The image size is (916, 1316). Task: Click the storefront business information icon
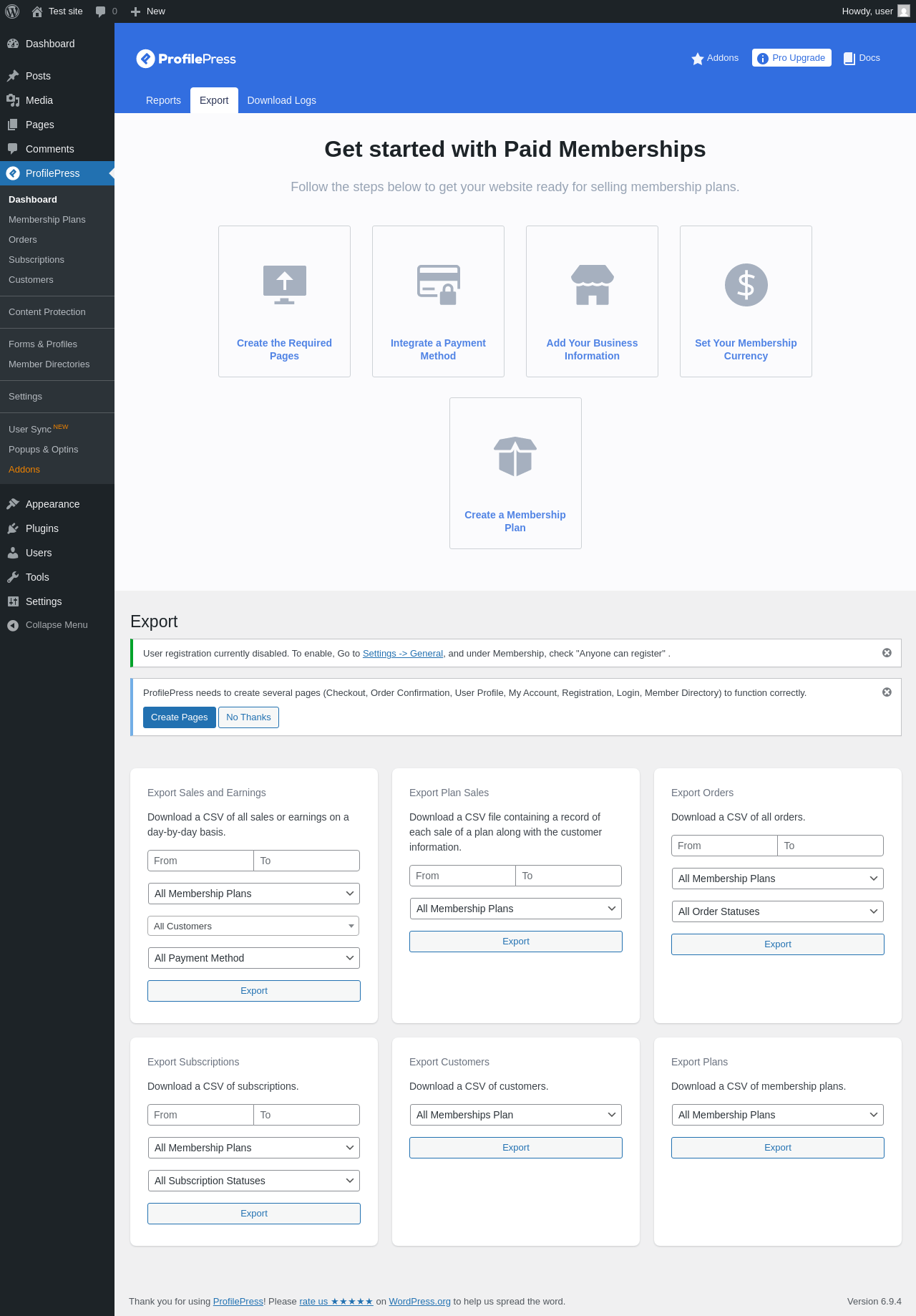[x=592, y=285]
